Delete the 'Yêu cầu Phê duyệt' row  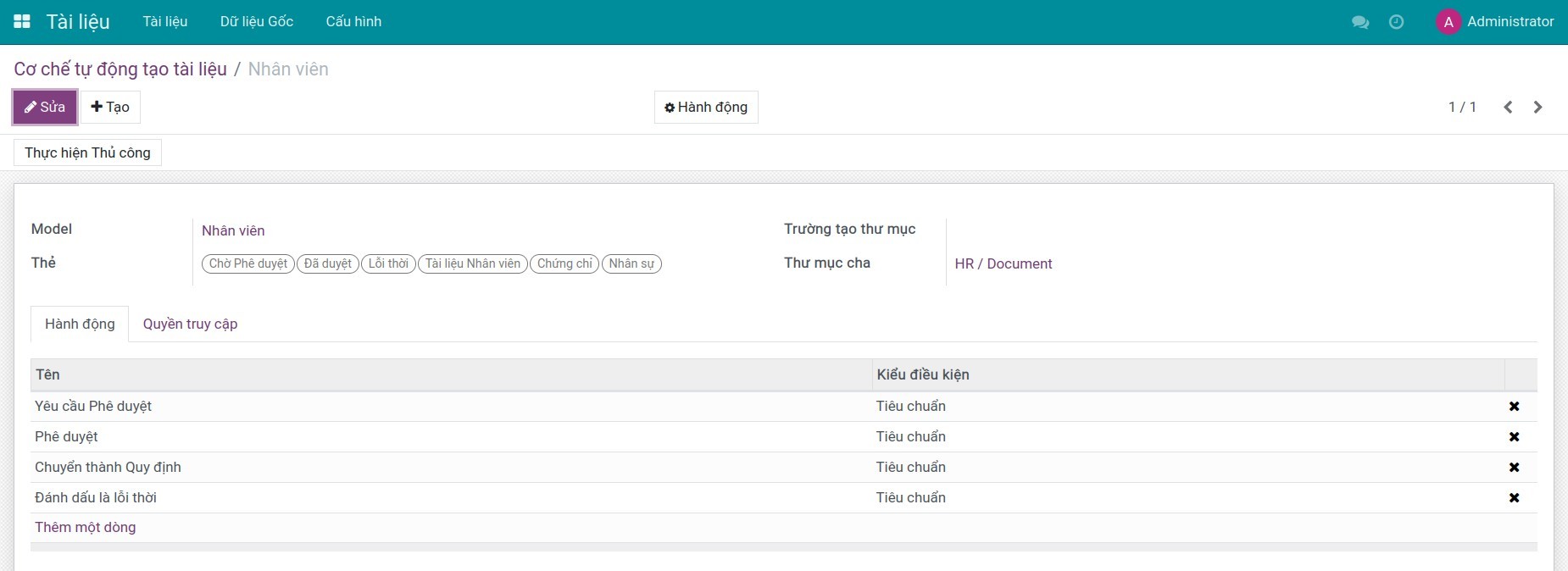tap(1514, 407)
